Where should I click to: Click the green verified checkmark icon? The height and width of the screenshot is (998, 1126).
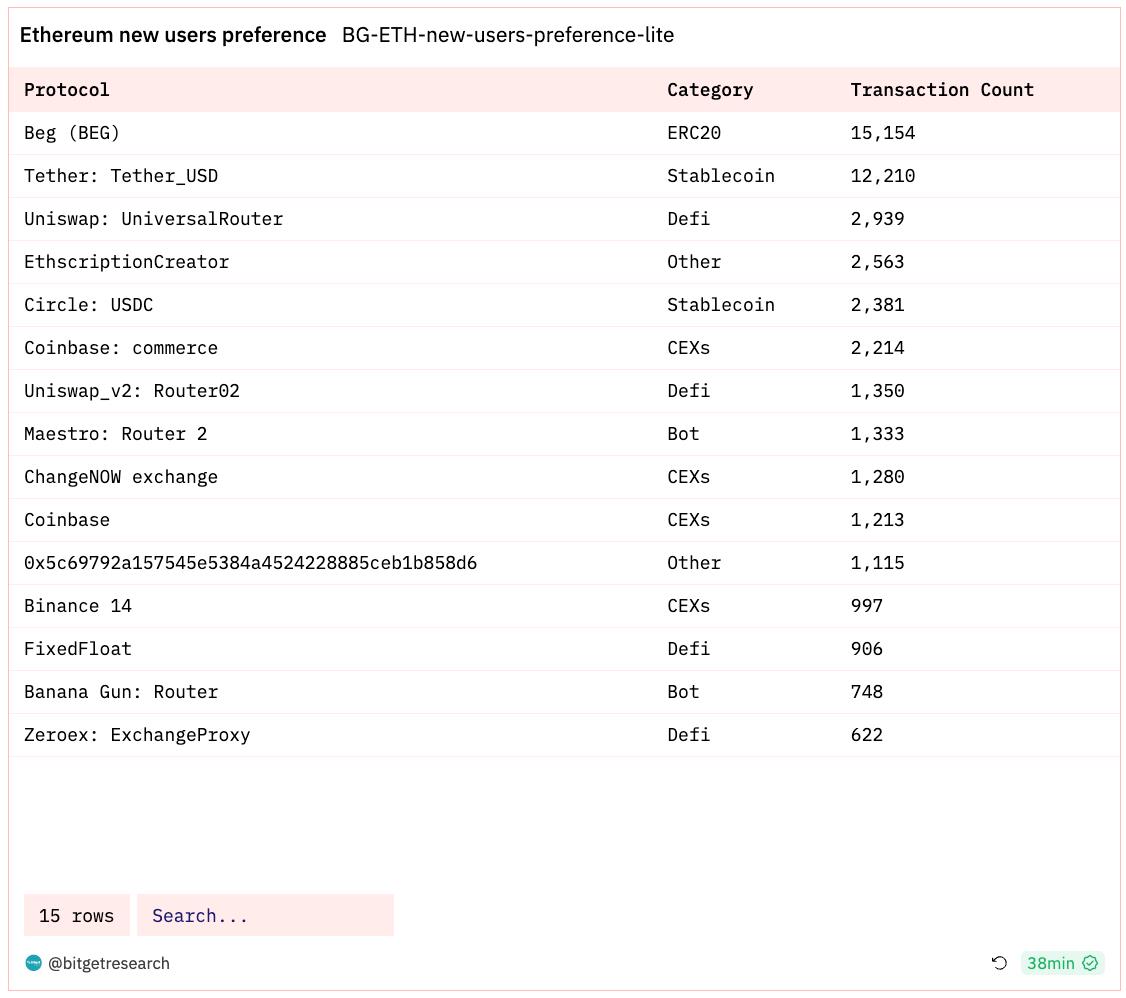(1090, 963)
